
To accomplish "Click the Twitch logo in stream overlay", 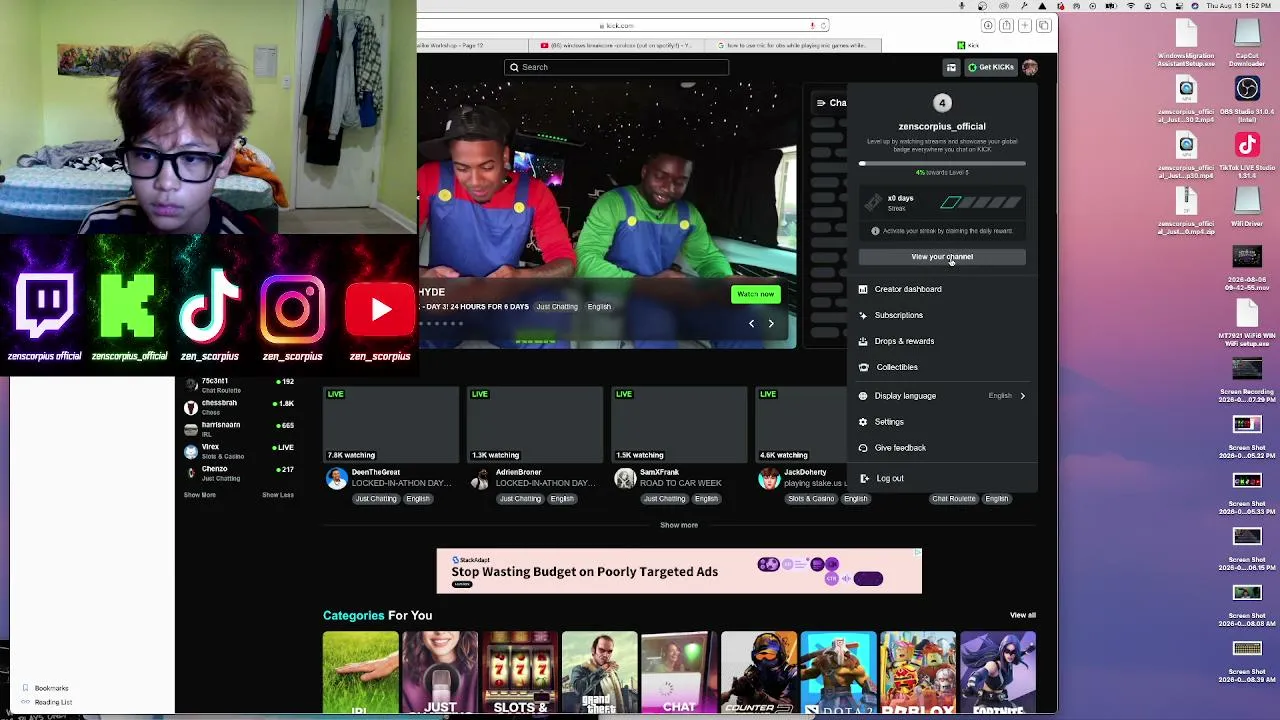I will click(44, 305).
